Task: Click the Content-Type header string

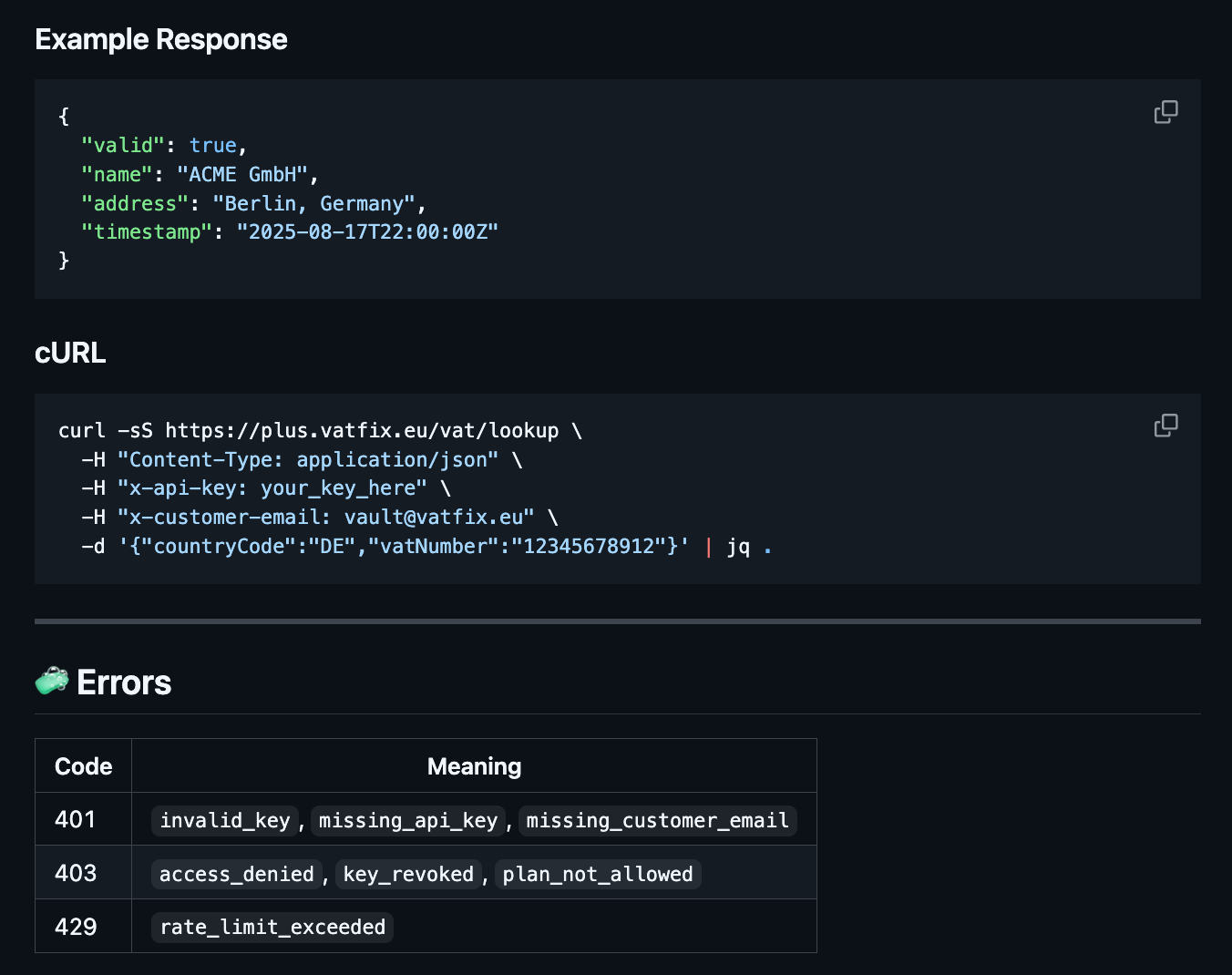Action: [307, 460]
